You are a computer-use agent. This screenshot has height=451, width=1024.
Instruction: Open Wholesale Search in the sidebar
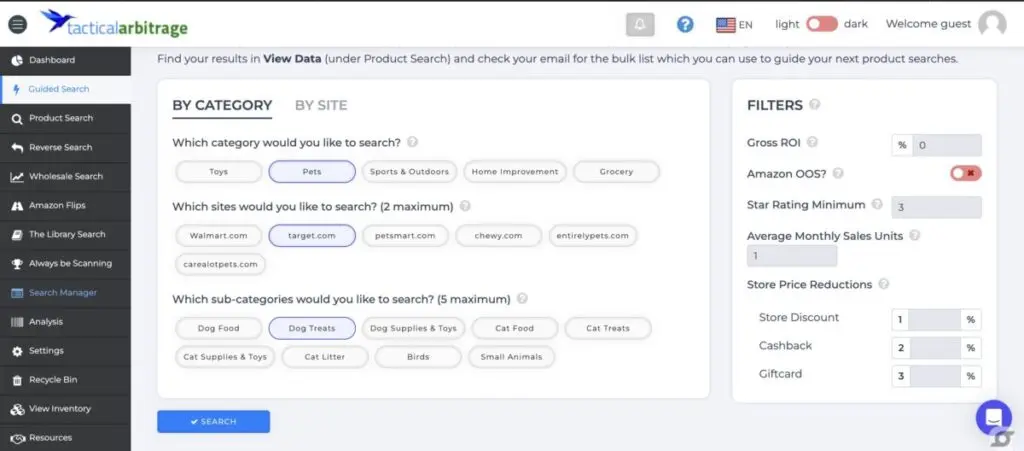(x=65, y=177)
